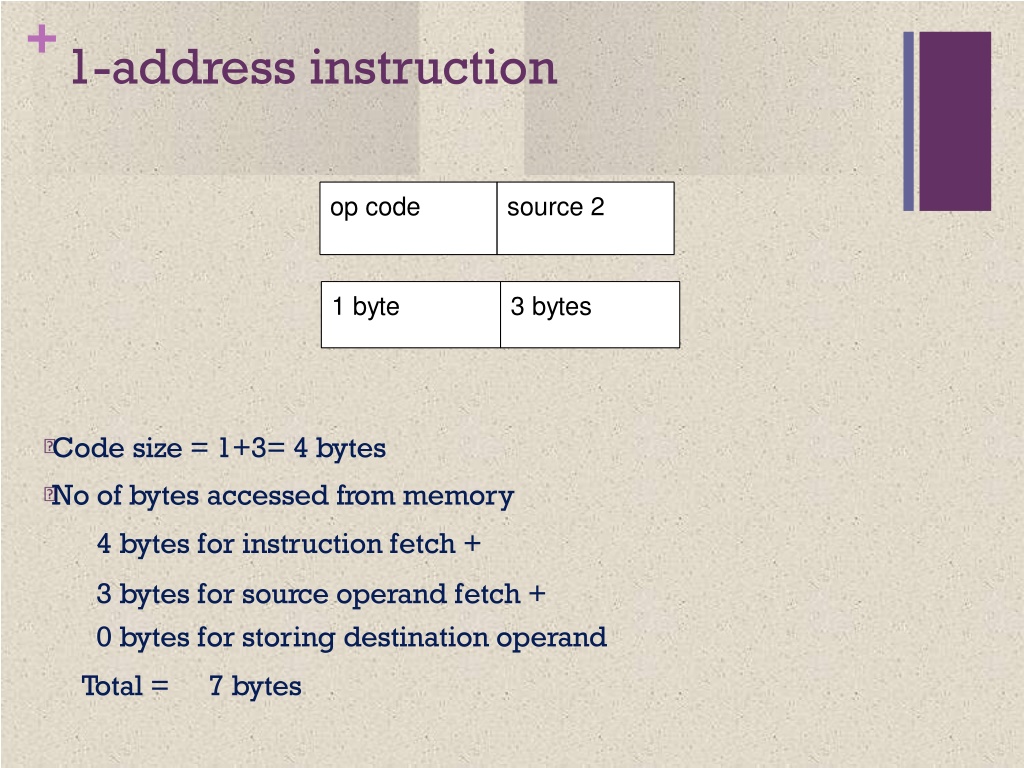Click "3 bytes for source operand fetch +"
Viewport: 1024px width, 768px height.
321,594
